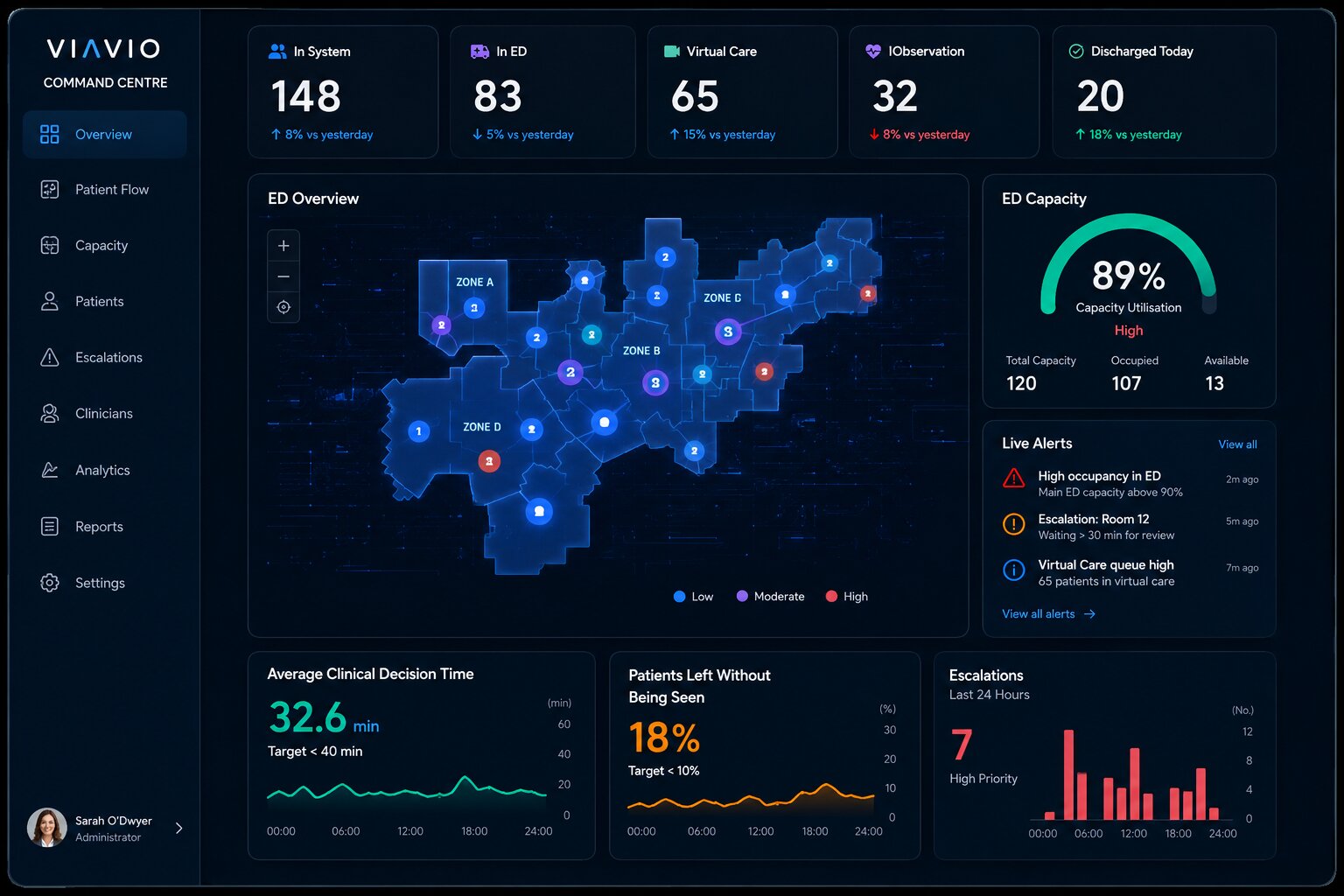Click the Virtual Care camera icon

(672, 52)
